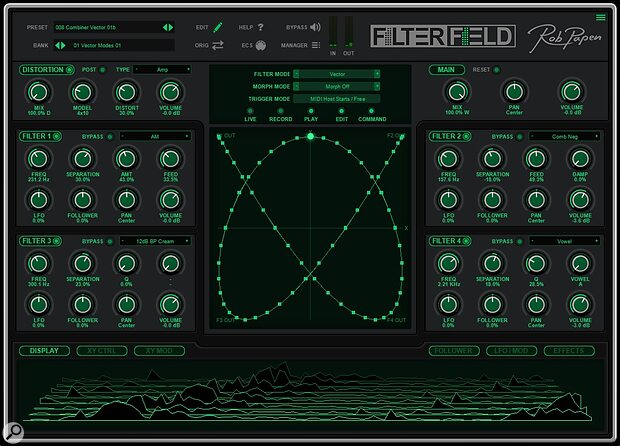Open Filter 2 type dropdown Comb Neg

point(565,136)
